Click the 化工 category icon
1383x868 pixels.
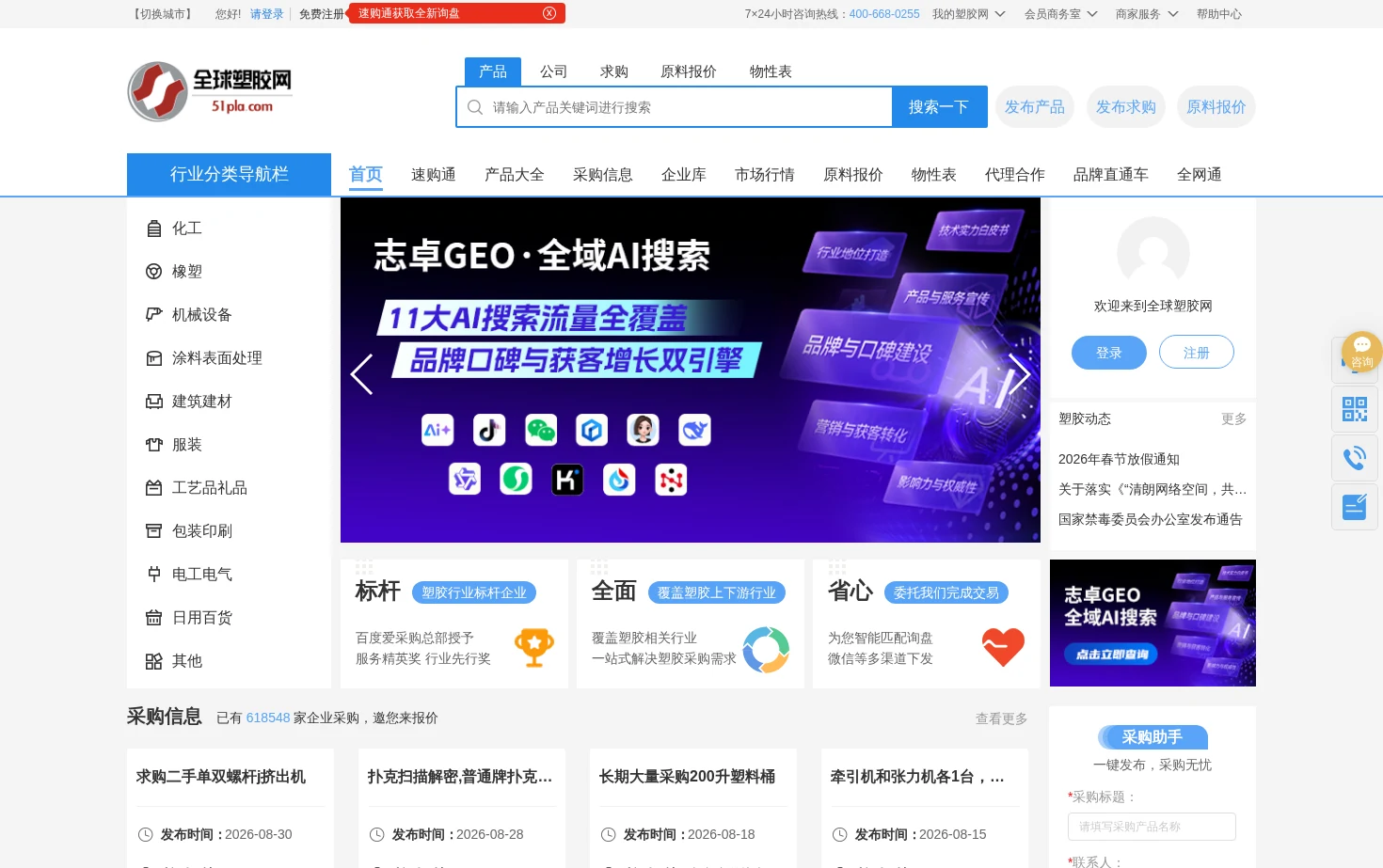pyautogui.click(x=154, y=229)
